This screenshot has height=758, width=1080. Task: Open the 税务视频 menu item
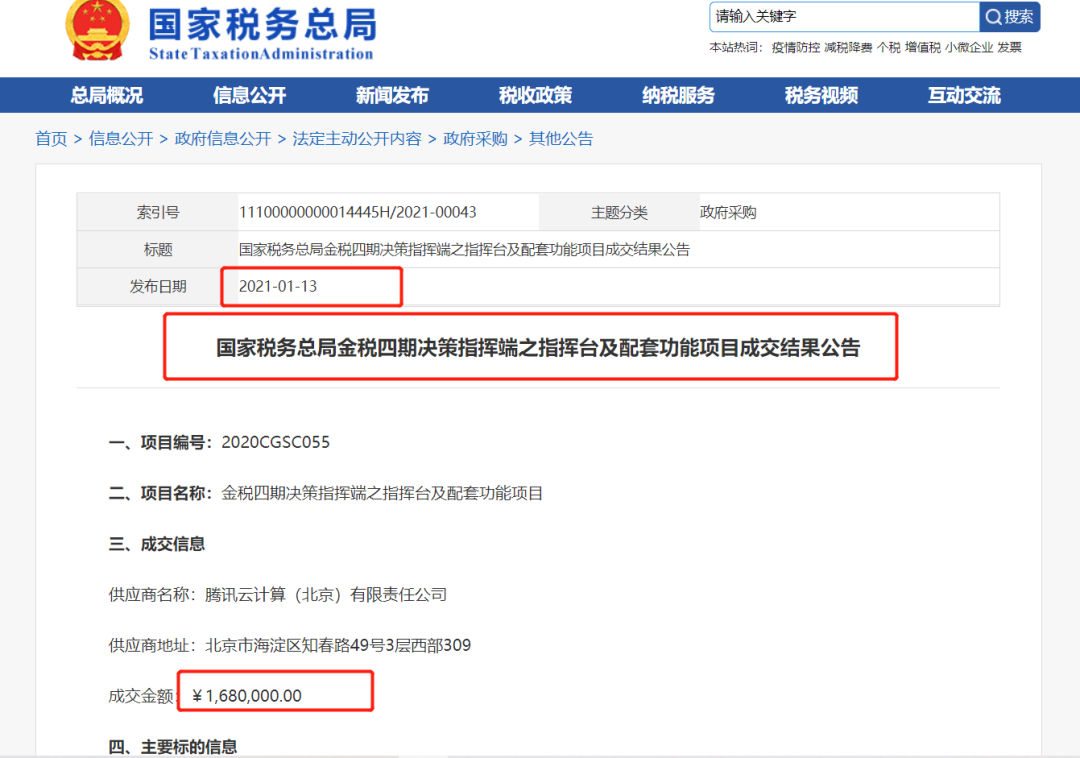coord(820,95)
